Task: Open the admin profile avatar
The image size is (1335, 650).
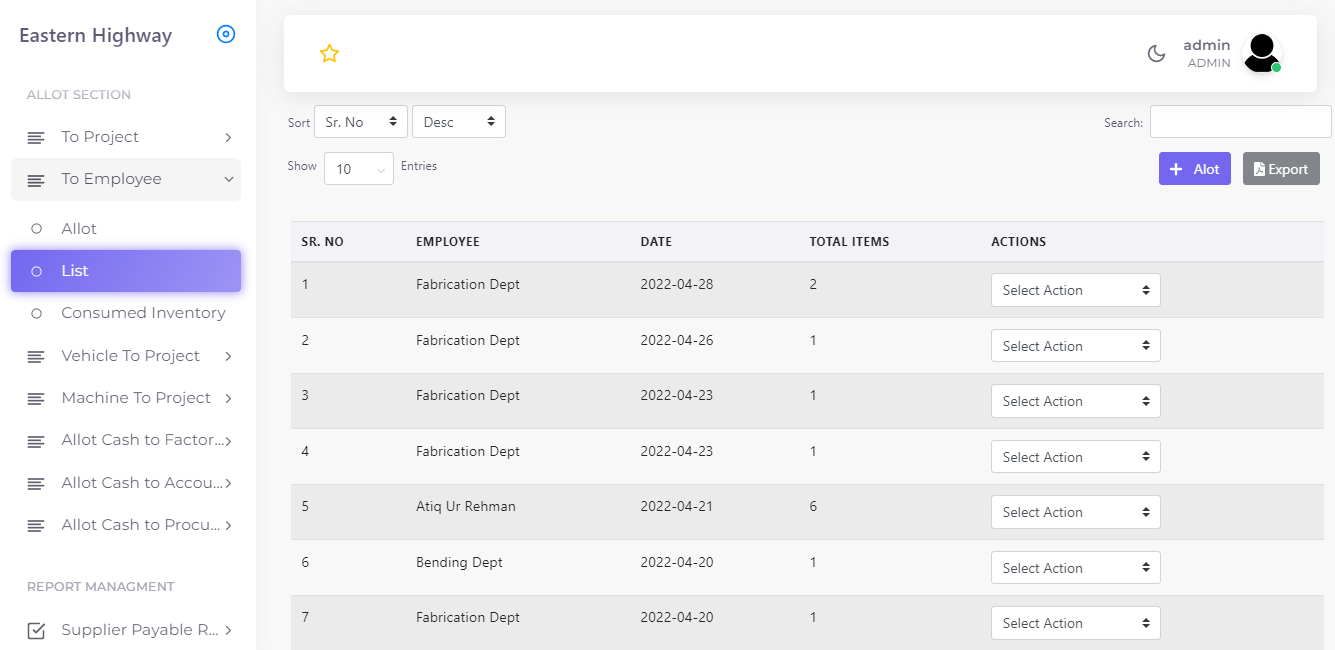Action: [1262, 53]
